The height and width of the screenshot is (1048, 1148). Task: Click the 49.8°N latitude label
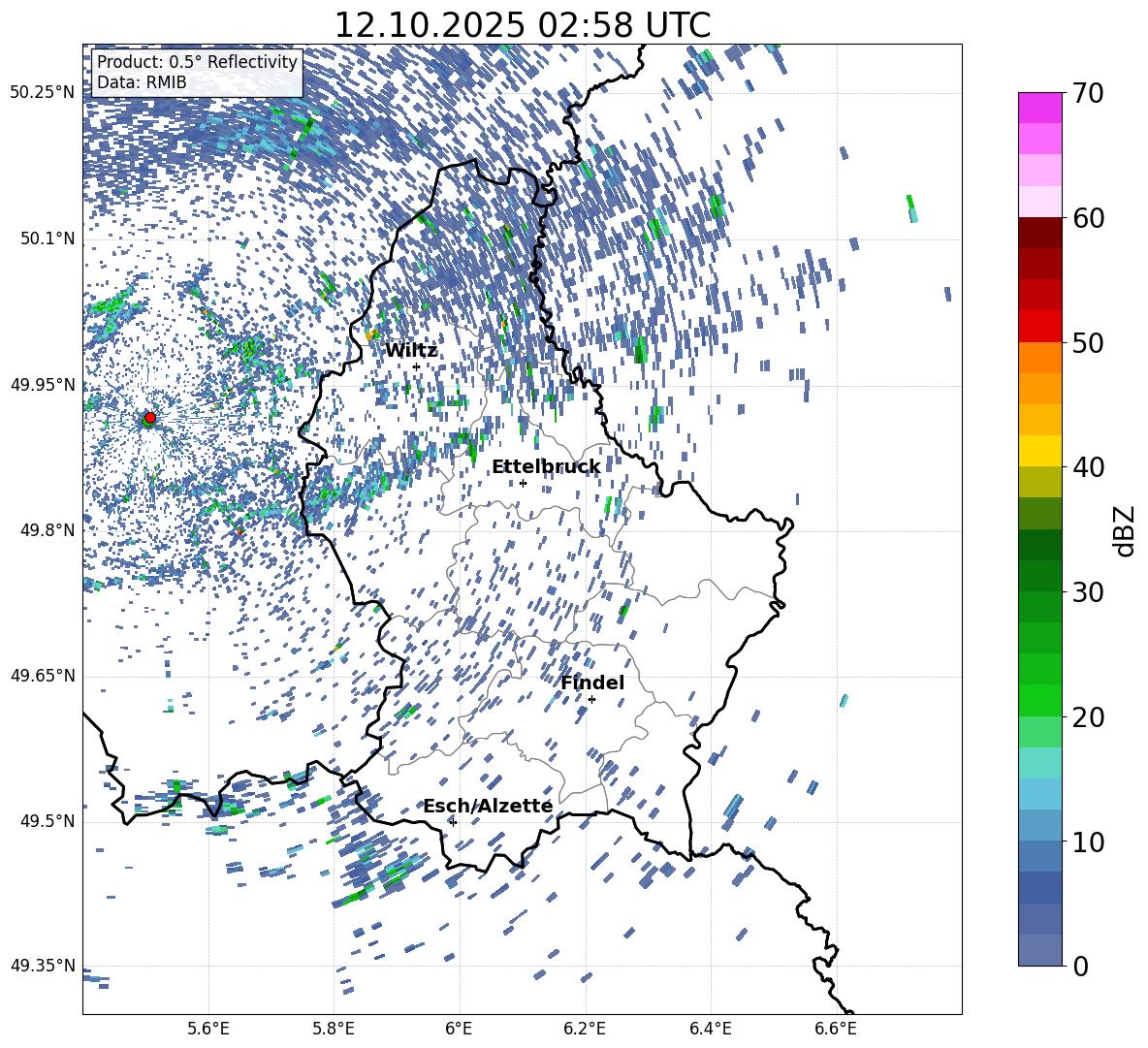coord(47,530)
